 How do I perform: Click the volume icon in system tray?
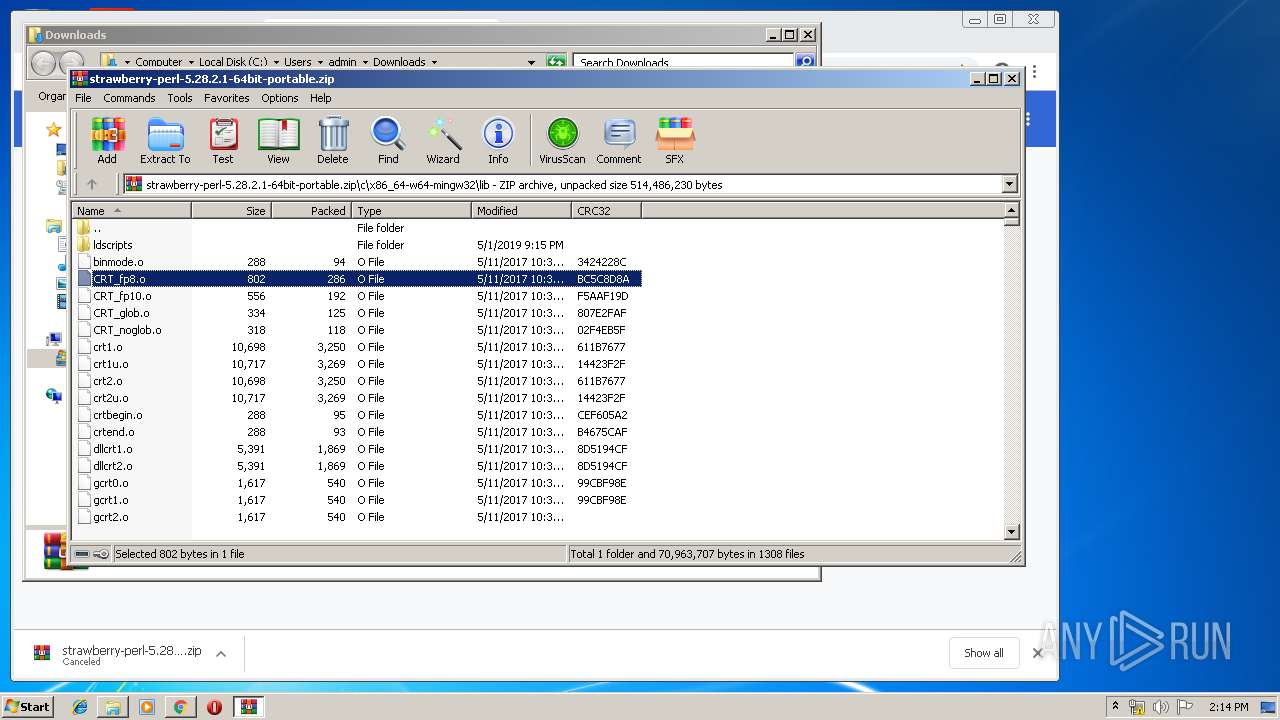[1160, 707]
